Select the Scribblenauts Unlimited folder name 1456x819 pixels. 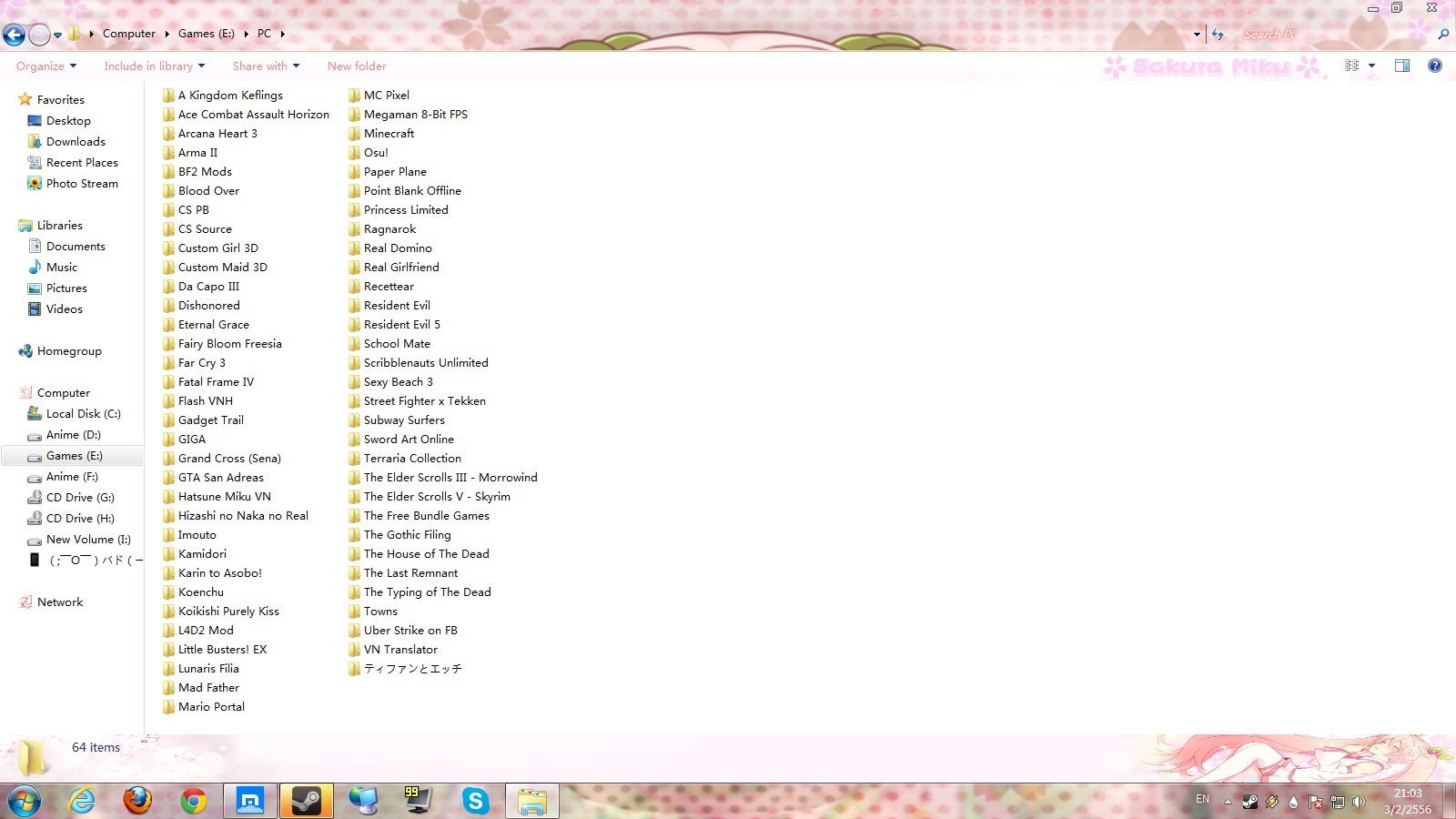[426, 363]
